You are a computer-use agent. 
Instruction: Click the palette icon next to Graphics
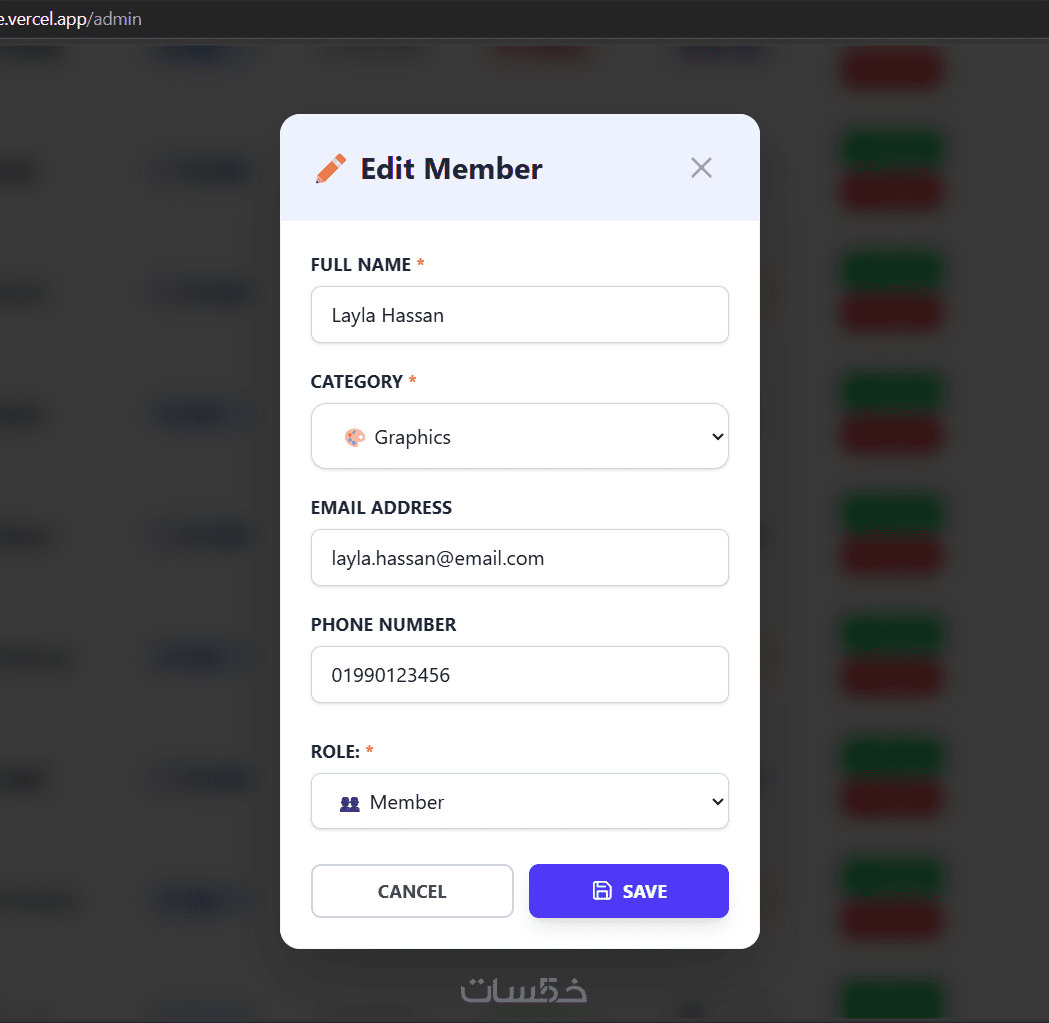pos(354,437)
